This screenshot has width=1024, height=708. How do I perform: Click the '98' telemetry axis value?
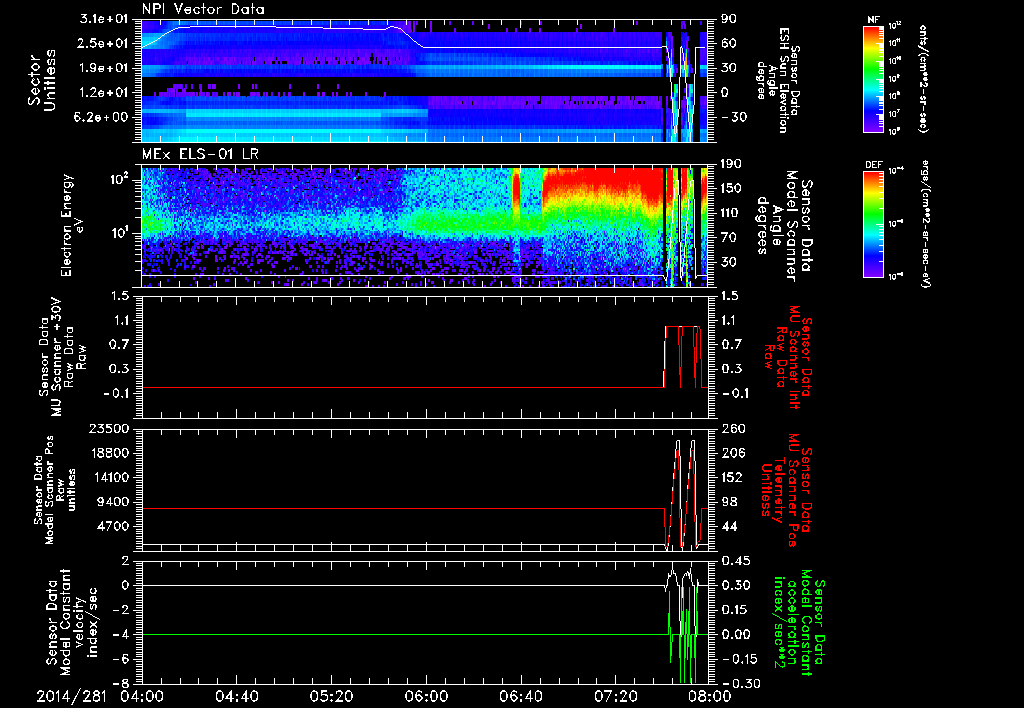coord(730,502)
